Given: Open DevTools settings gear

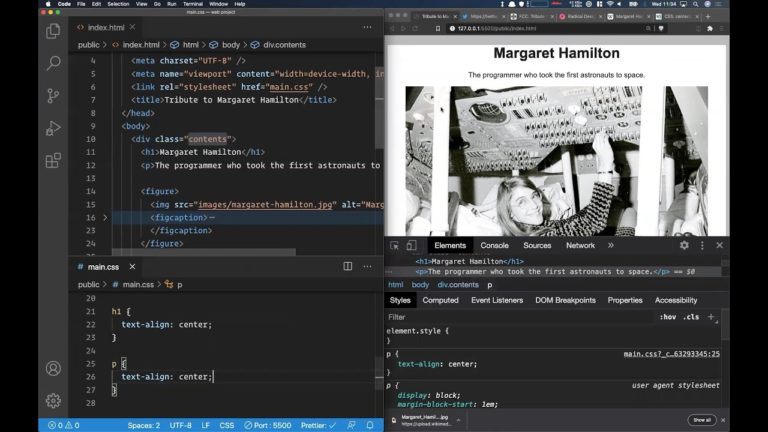Looking at the screenshot, I should (684, 245).
